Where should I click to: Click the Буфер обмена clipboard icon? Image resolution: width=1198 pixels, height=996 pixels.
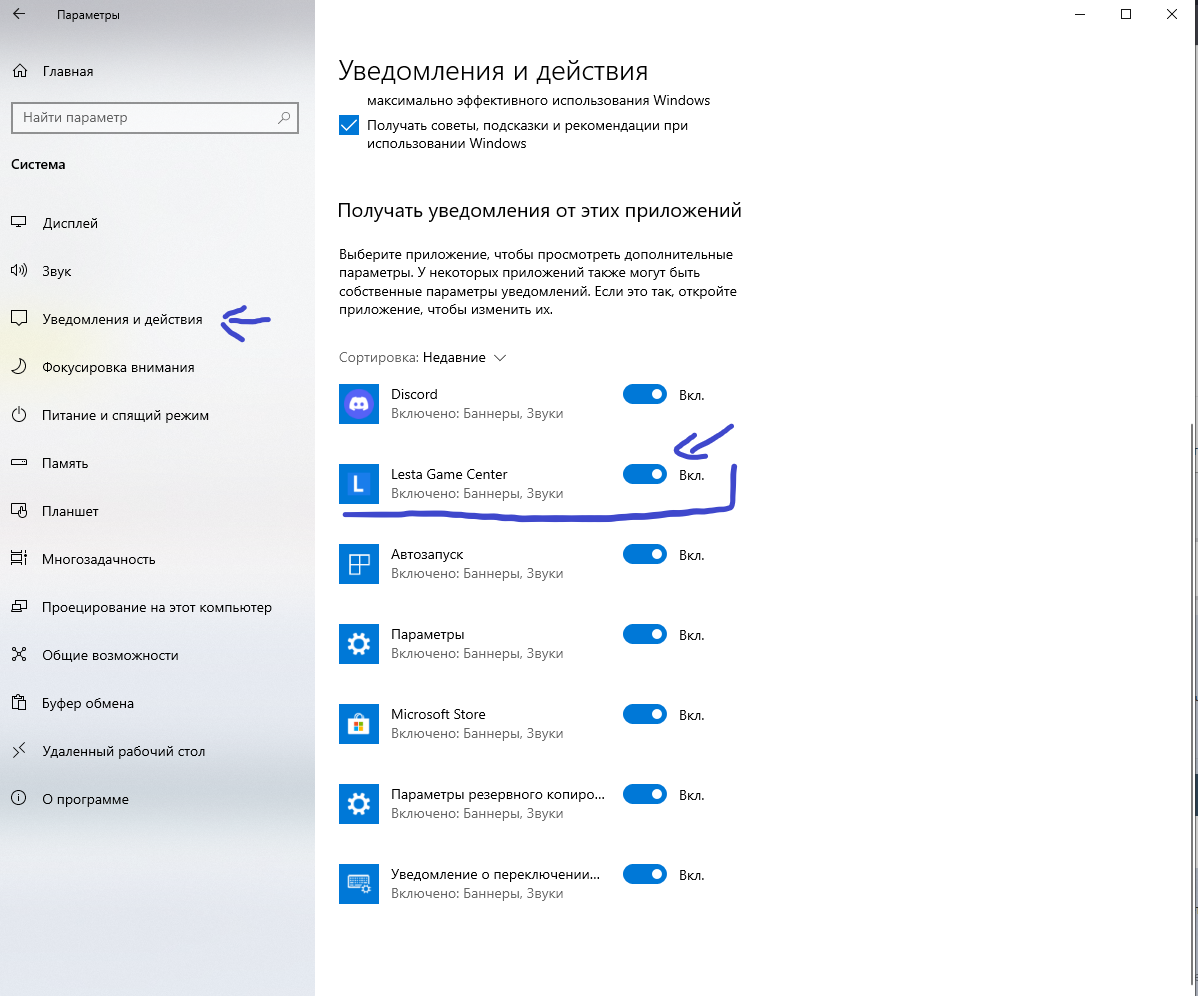point(19,703)
